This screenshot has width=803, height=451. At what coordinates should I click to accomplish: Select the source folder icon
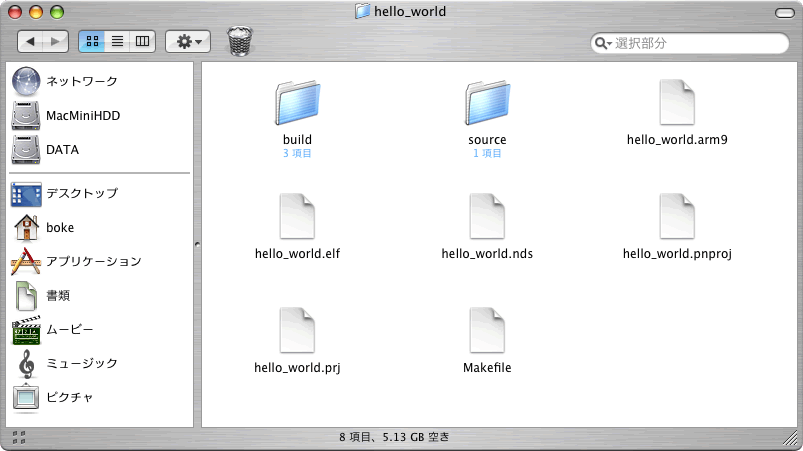[488, 102]
